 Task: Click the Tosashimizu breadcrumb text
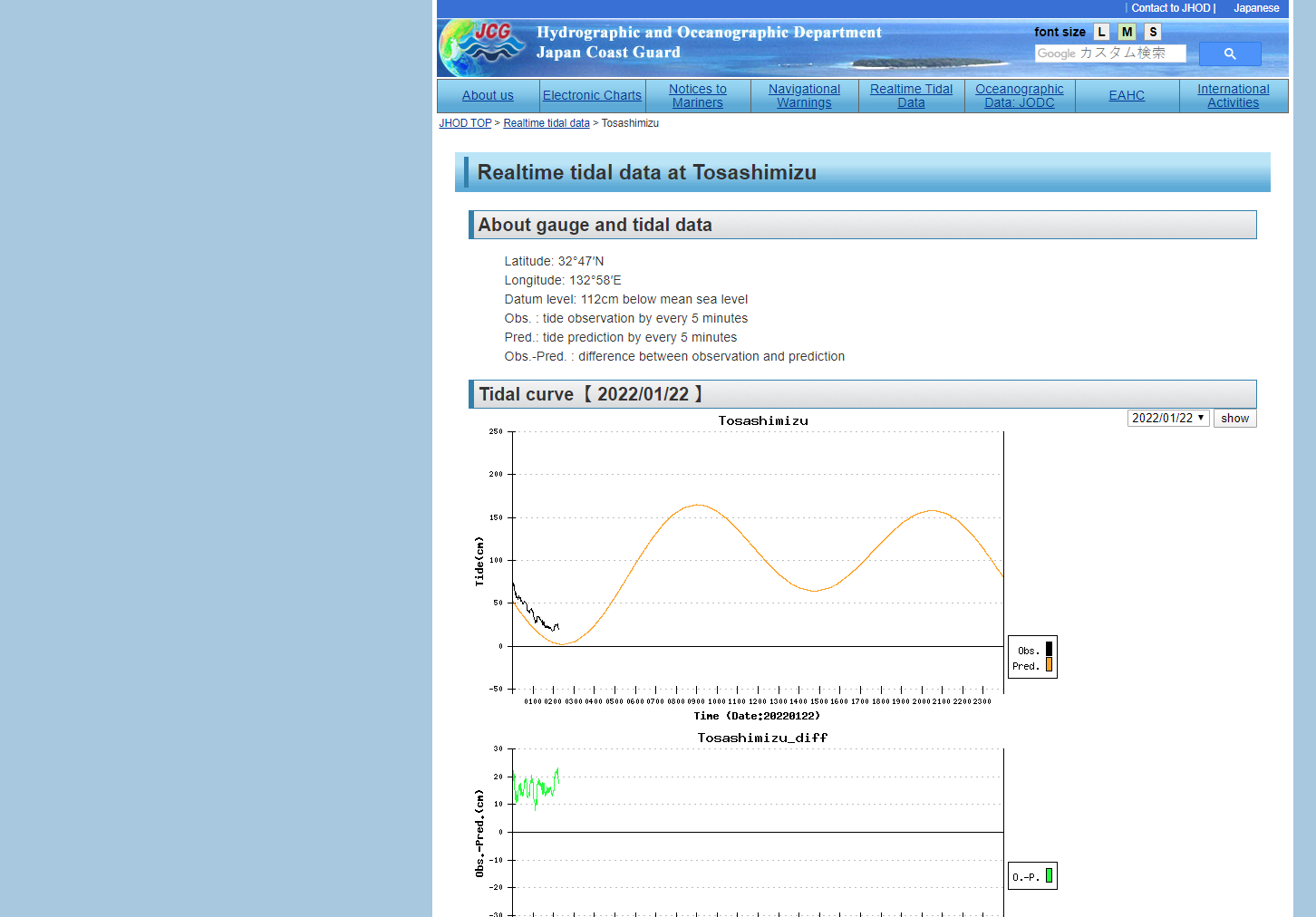click(x=630, y=123)
